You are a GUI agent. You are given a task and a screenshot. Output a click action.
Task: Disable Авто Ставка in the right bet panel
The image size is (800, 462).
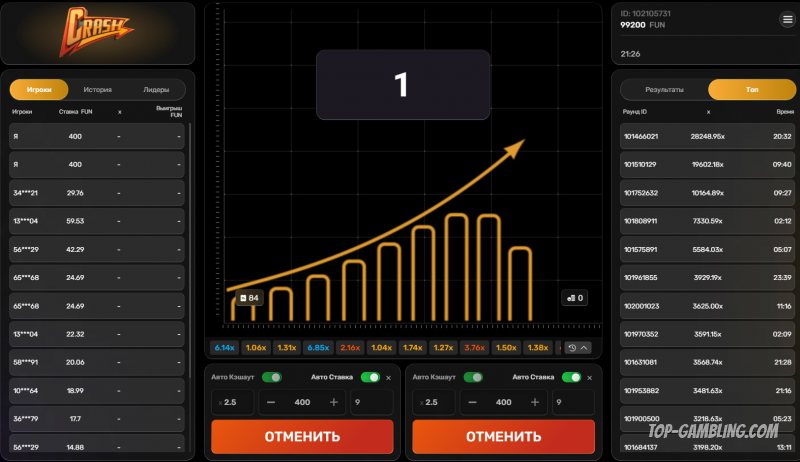click(571, 377)
